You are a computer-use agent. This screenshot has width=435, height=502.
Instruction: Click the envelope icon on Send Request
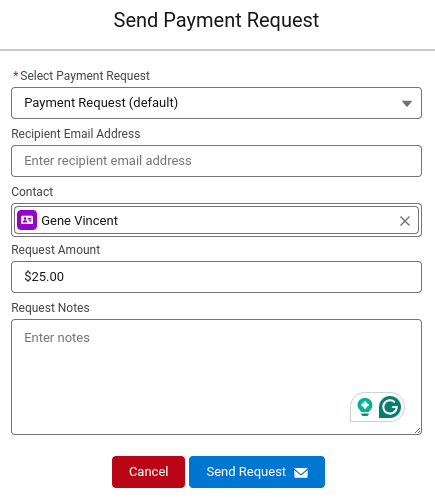(301, 472)
